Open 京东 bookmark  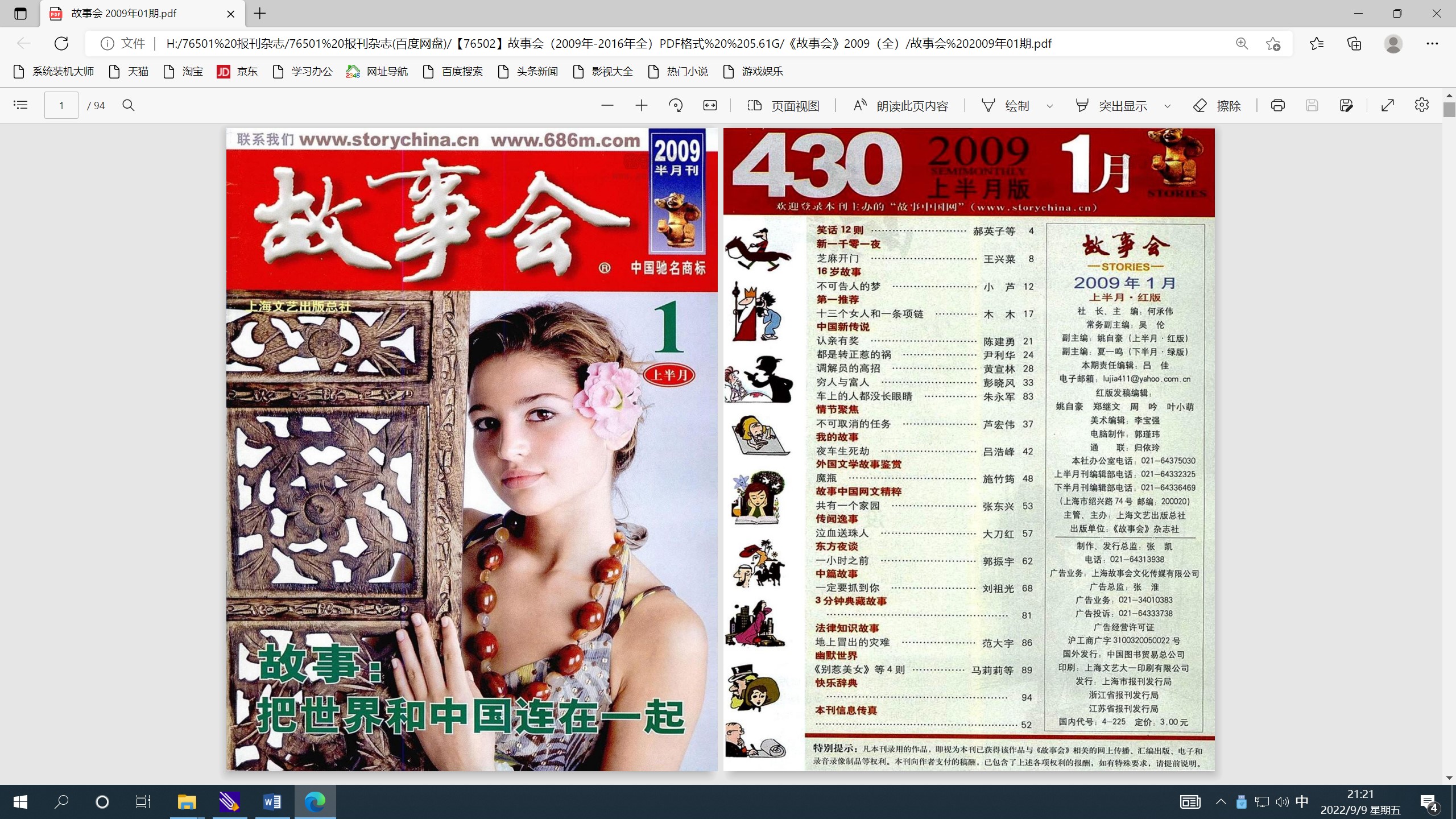tap(238, 72)
